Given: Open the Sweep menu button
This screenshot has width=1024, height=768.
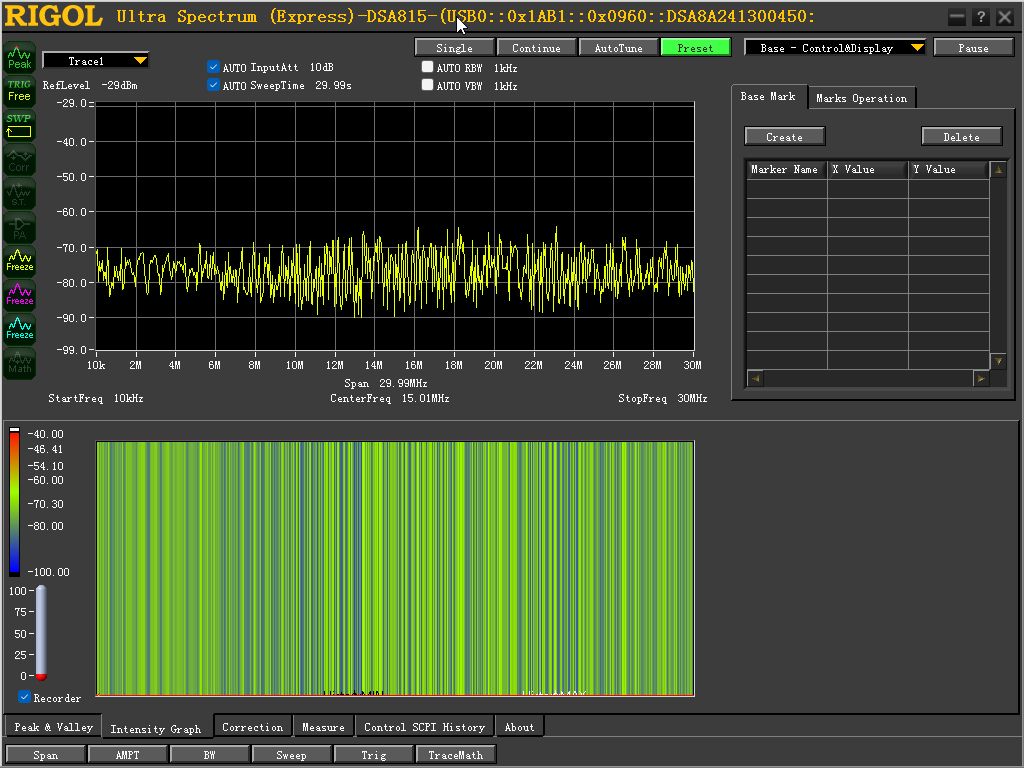Looking at the screenshot, I should [x=291, y=754].
